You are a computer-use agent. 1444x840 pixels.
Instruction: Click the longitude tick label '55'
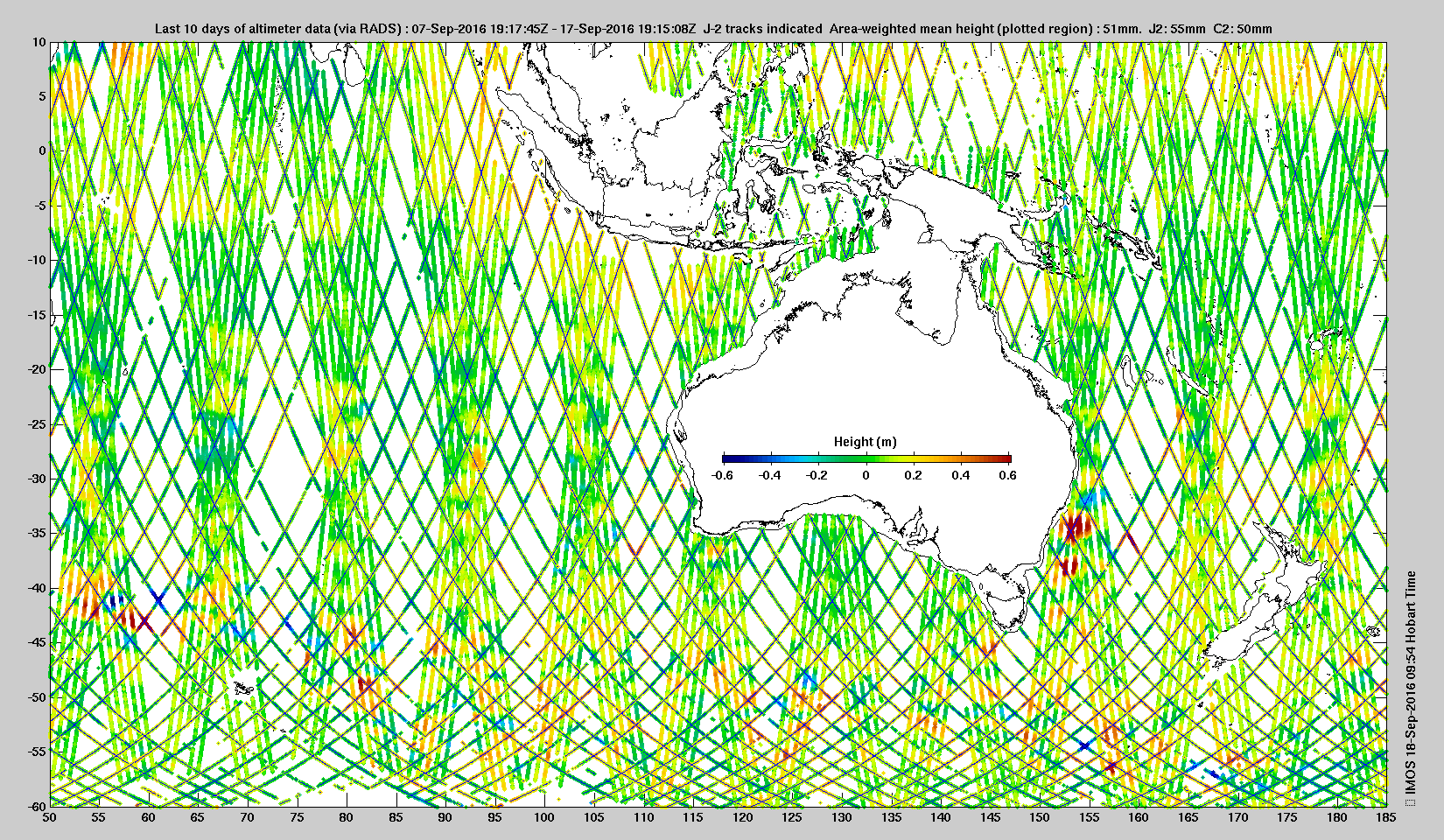click(99, 818)
